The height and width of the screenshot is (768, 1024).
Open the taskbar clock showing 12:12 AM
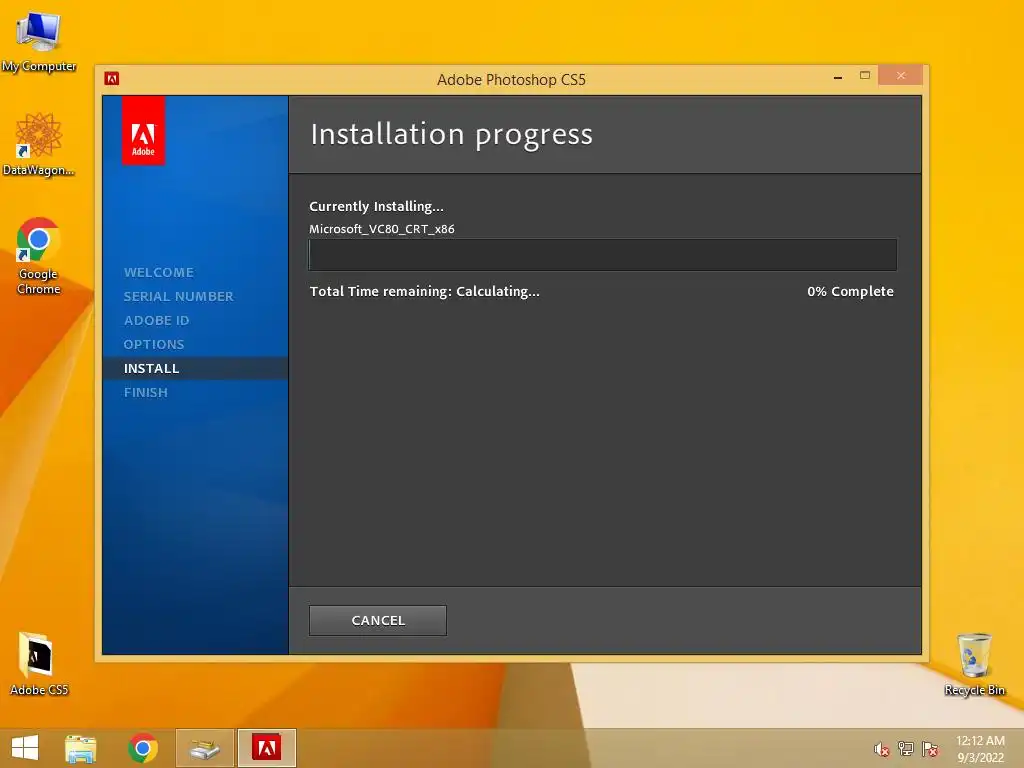point(980,749)
